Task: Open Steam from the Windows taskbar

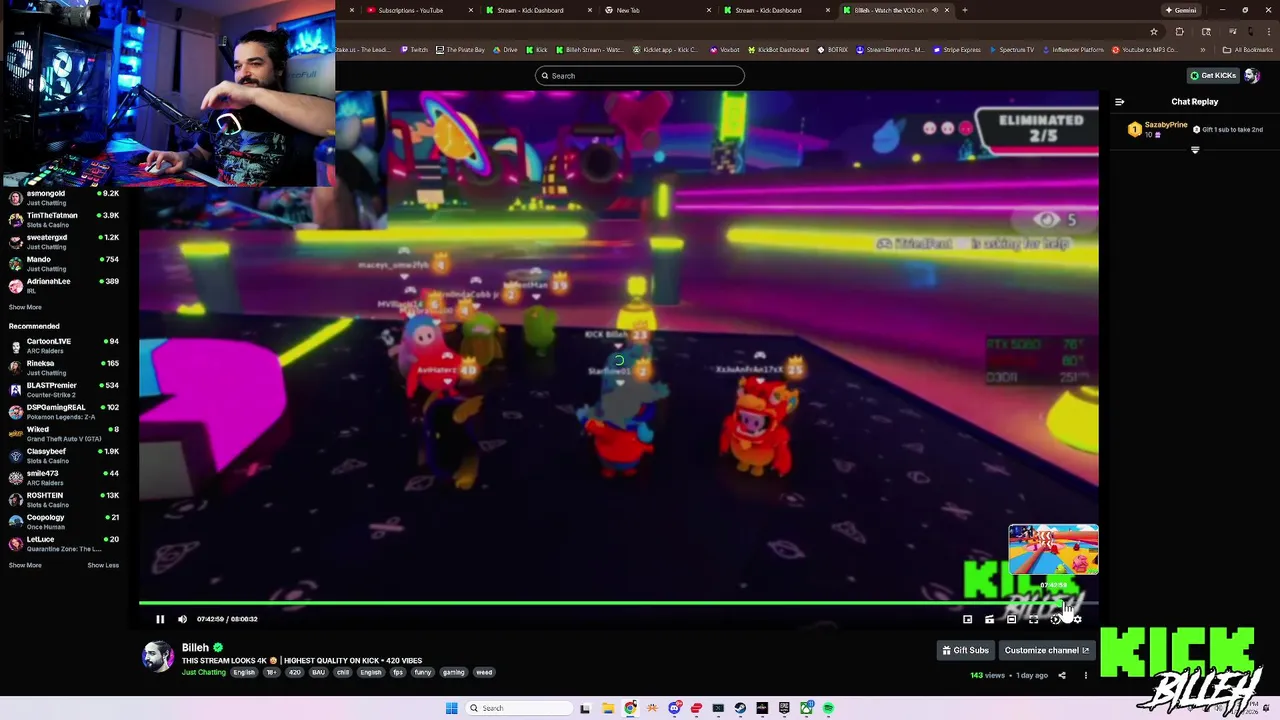Action: click(x=740, y=708)
